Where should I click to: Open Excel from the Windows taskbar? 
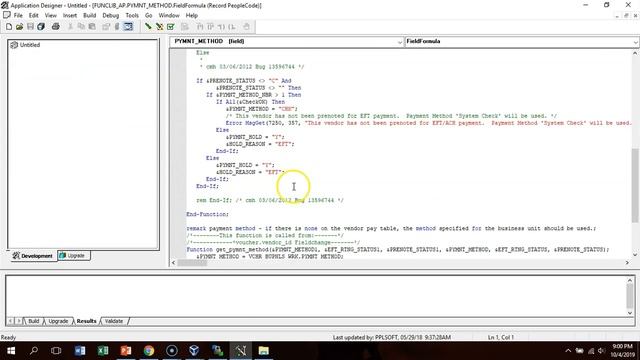tap(103, 351)
